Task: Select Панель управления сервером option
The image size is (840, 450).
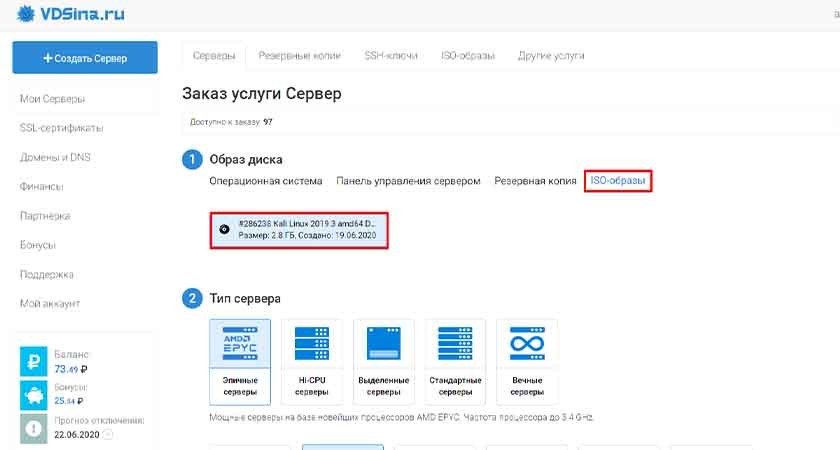Action: pos(408,181)
